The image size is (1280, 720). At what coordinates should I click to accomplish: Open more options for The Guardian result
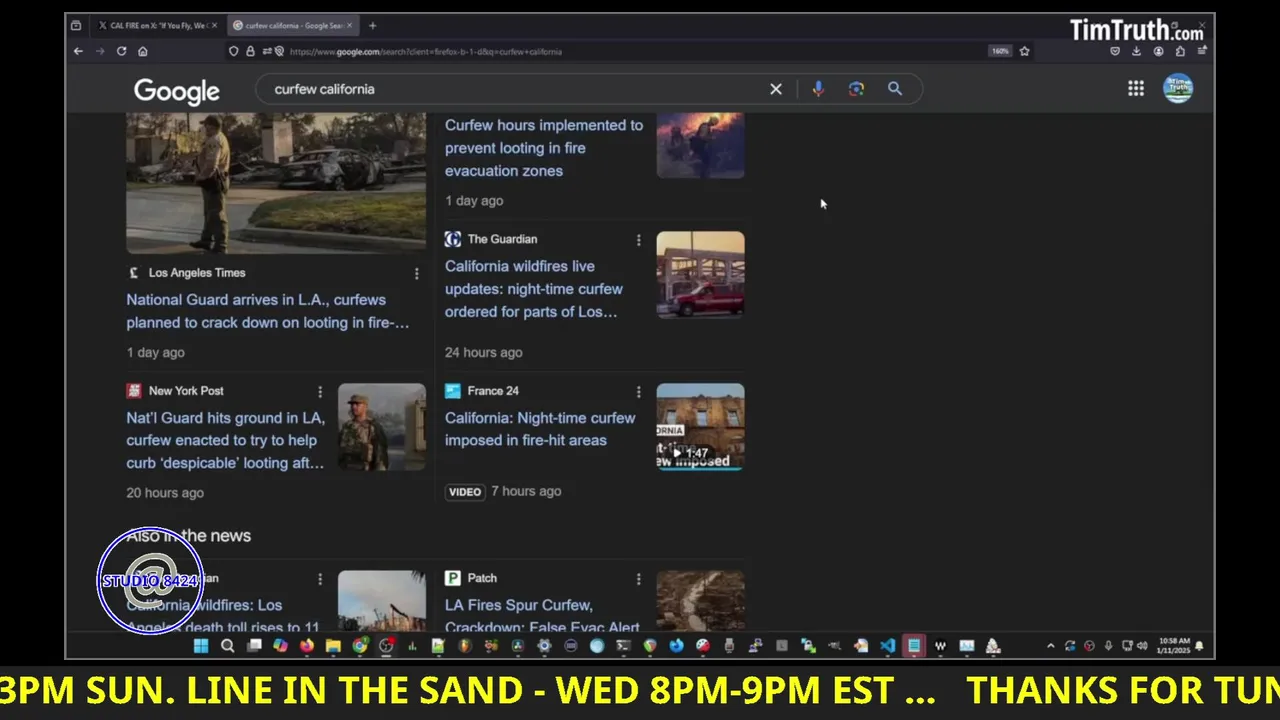[638, 240]
